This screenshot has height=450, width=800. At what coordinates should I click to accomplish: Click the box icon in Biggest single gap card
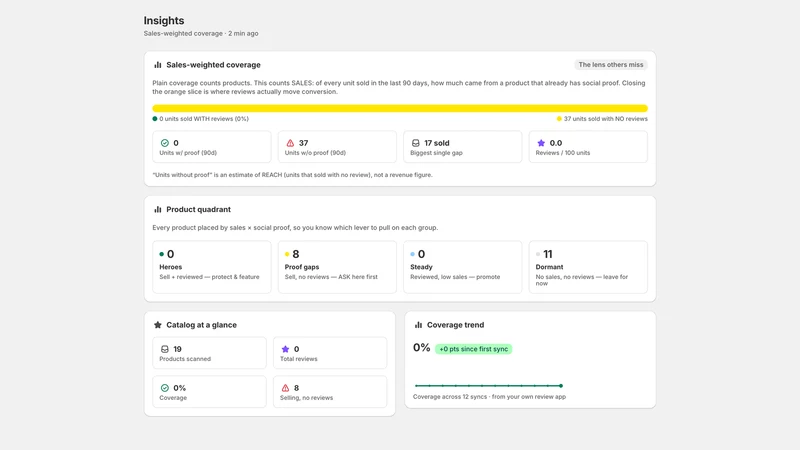[416, 143]
